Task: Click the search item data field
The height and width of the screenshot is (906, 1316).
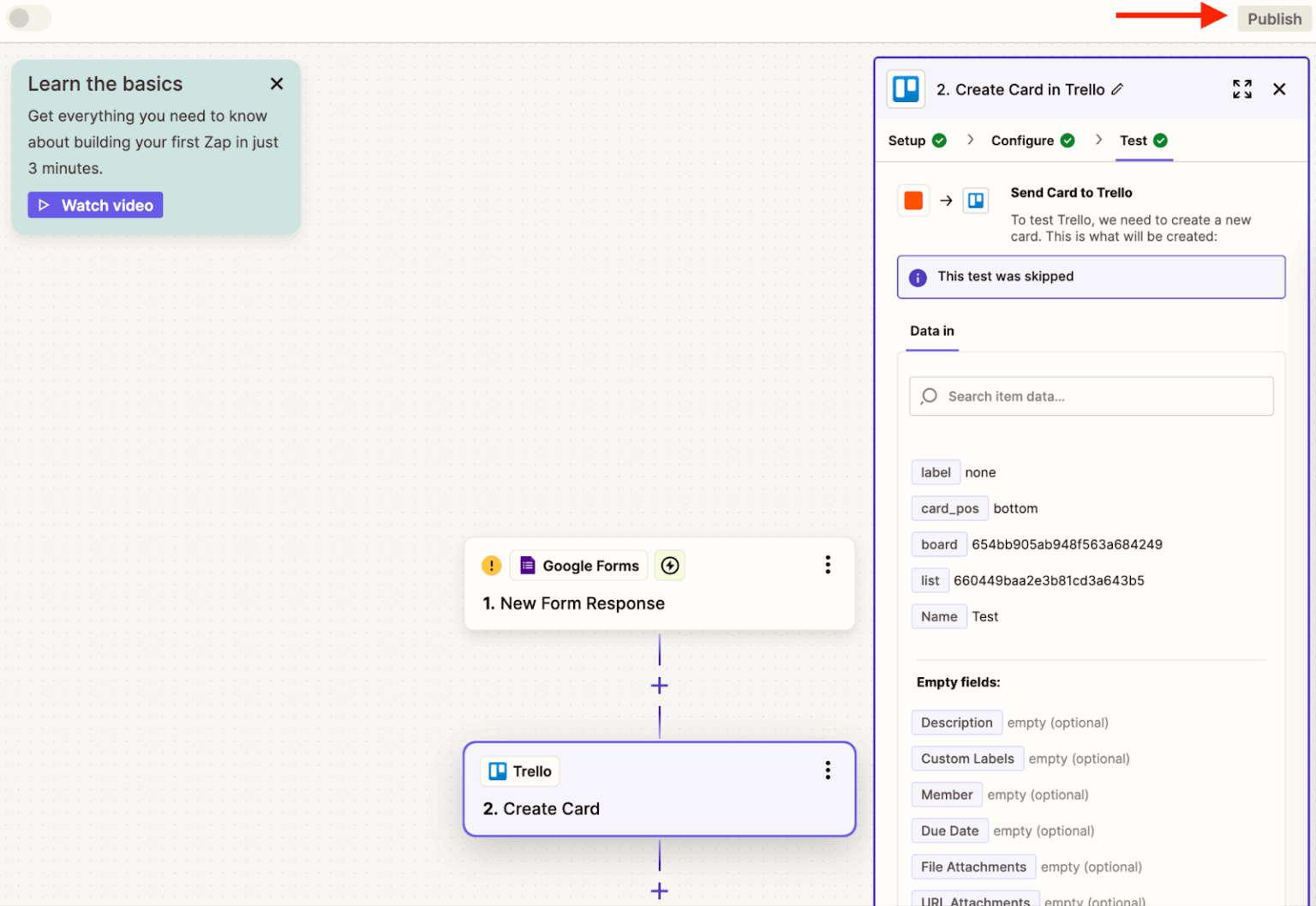Action: pyautogui.click(x=1091, y=396)
